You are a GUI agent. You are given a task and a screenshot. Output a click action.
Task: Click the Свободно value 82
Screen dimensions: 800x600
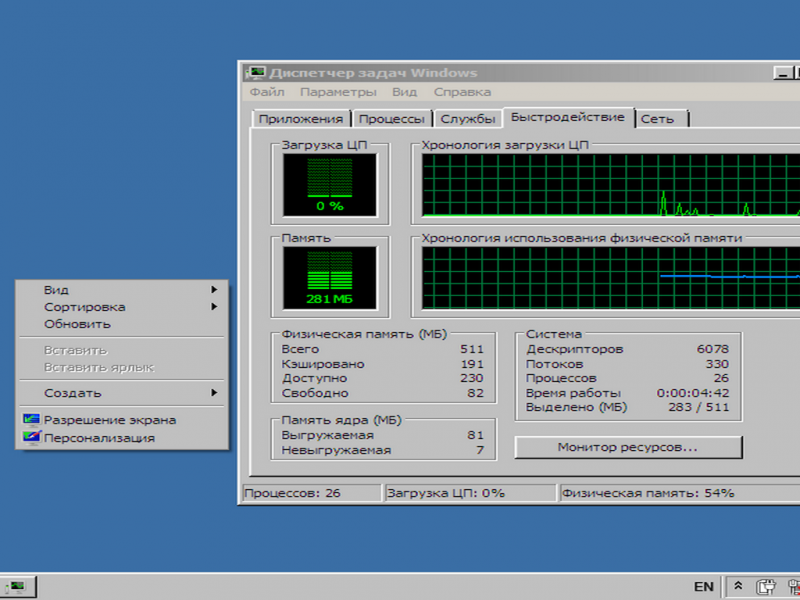pyautogui.click(x=475, y=393)
